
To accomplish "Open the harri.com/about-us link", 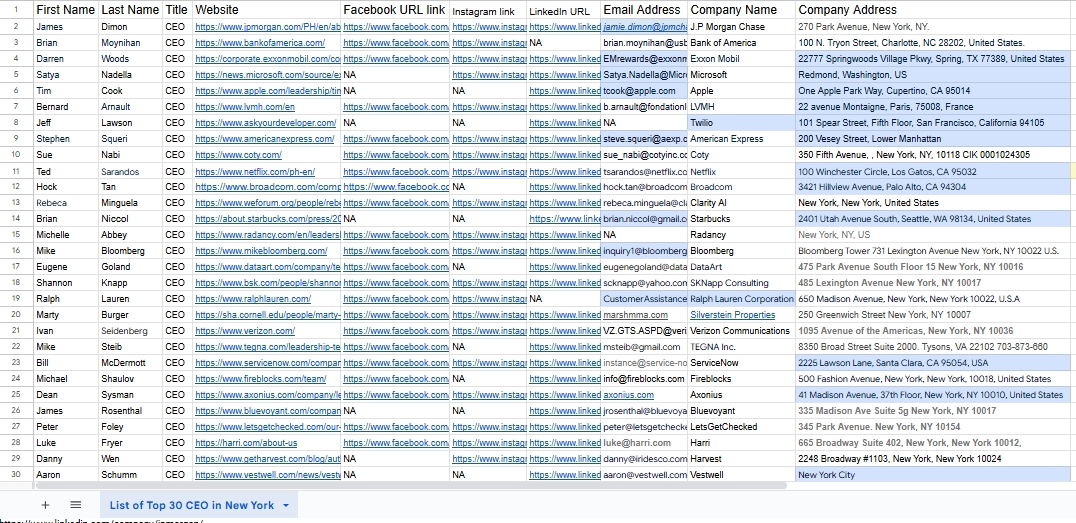I will click(x=246, y=443).
